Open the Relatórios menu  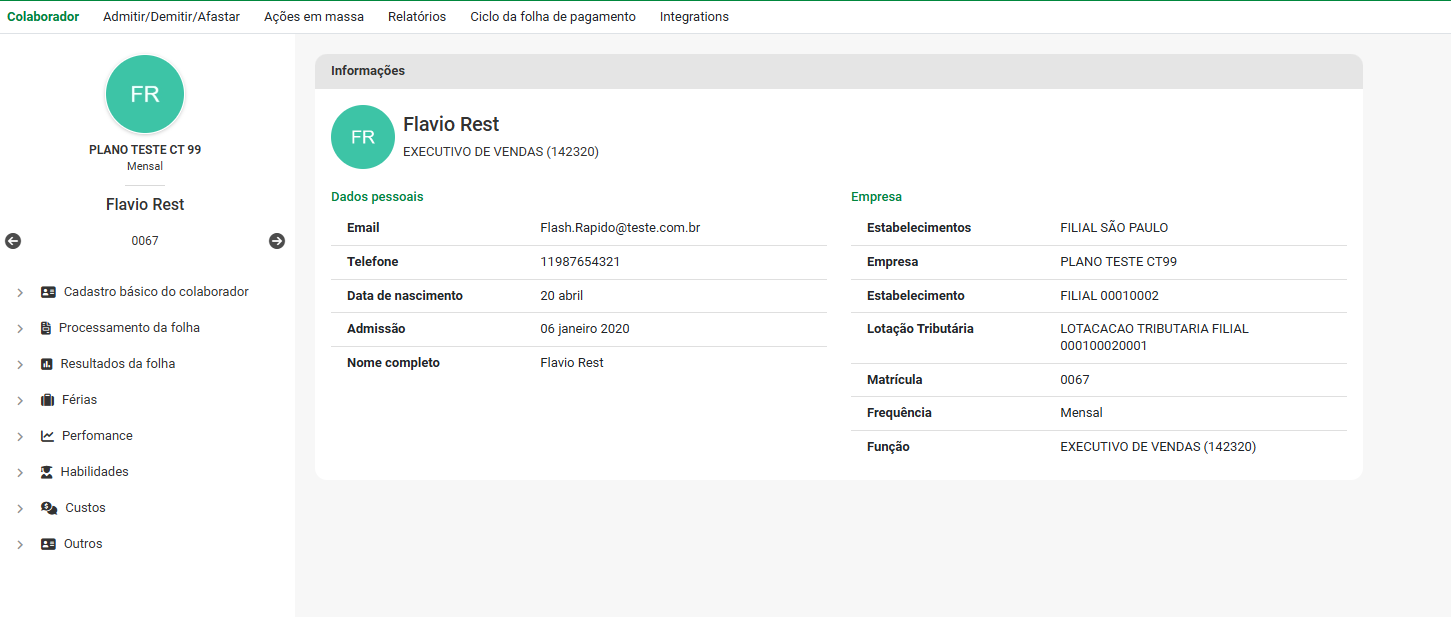click(x=417, y=17)
